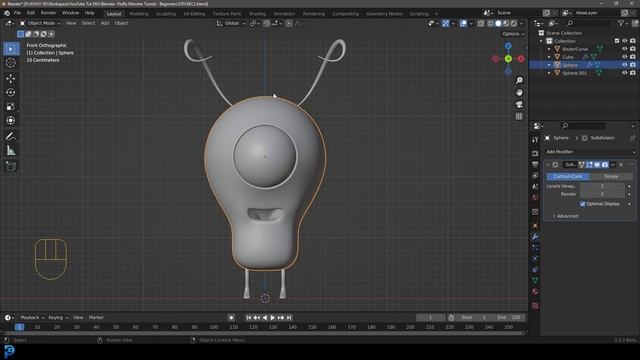Expand the BezierCurve tree item
This screenshot has width=640, height=360.
pos(549,49)
